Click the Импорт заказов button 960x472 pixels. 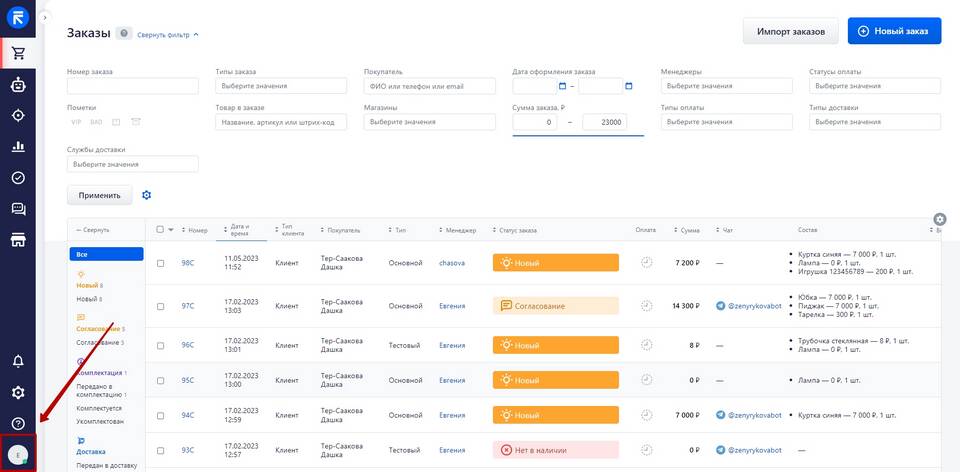click(x=790, y=31)
